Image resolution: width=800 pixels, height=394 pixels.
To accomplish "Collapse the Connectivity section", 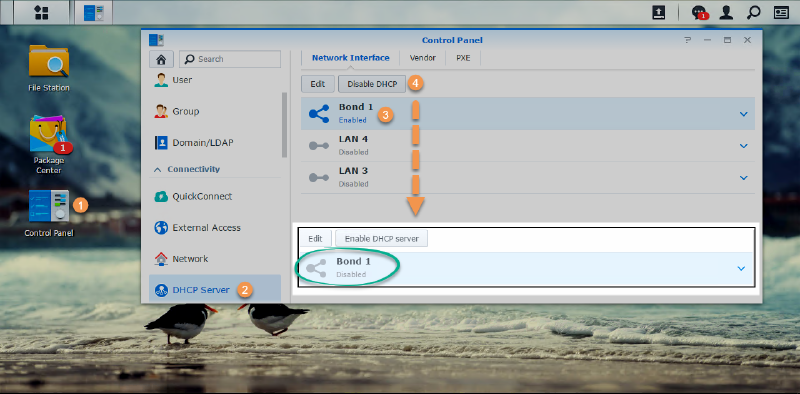I will pyautogui.click(x=157, y=169).
